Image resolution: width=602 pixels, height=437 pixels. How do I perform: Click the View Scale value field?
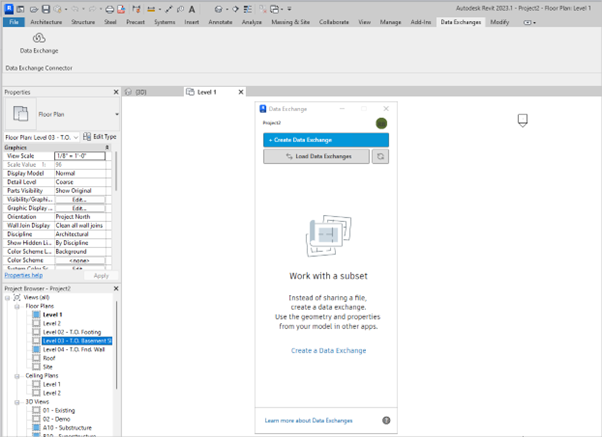[80, 156]
